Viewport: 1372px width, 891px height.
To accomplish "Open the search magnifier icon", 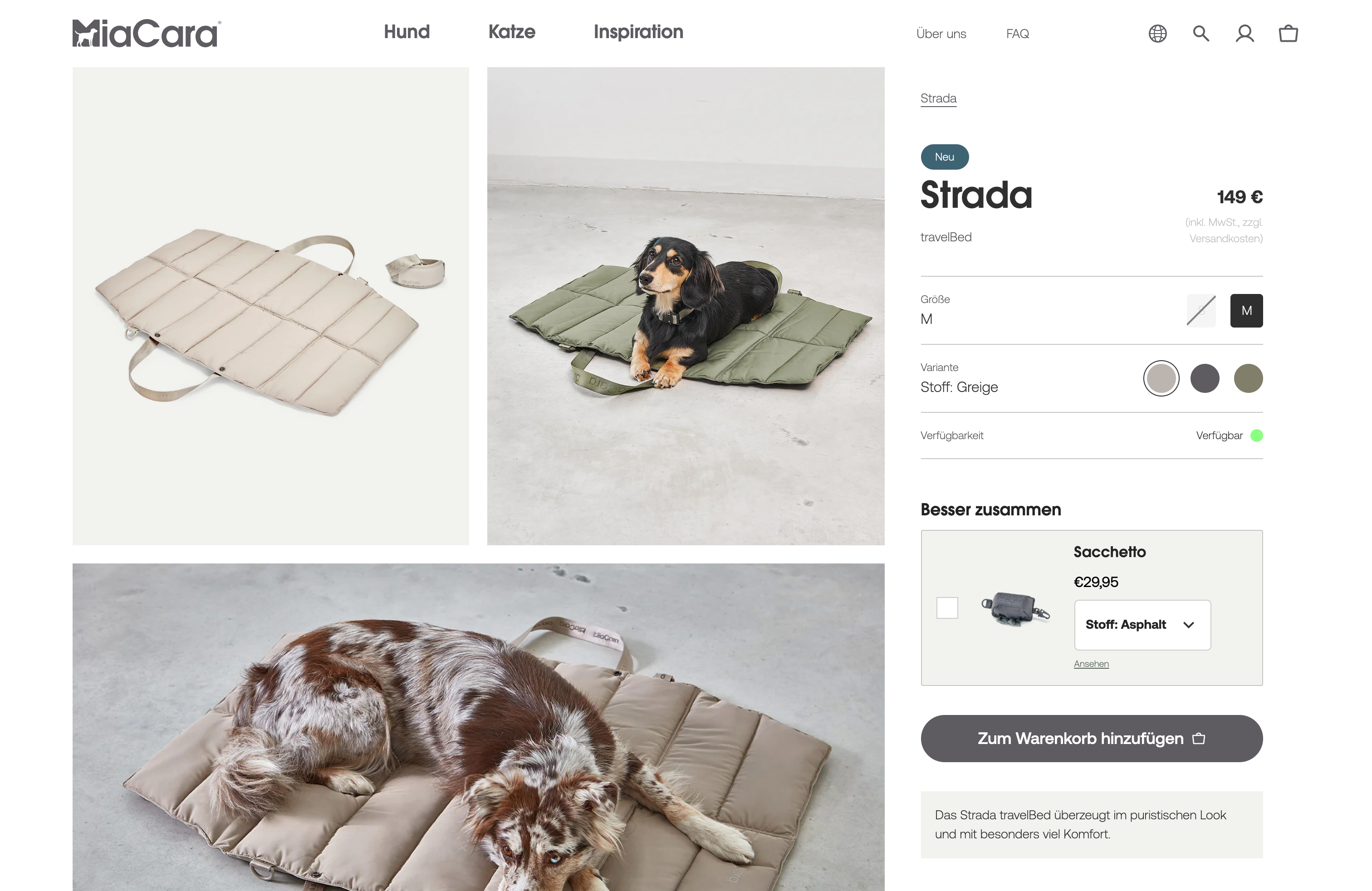I will pos(1201,34).
